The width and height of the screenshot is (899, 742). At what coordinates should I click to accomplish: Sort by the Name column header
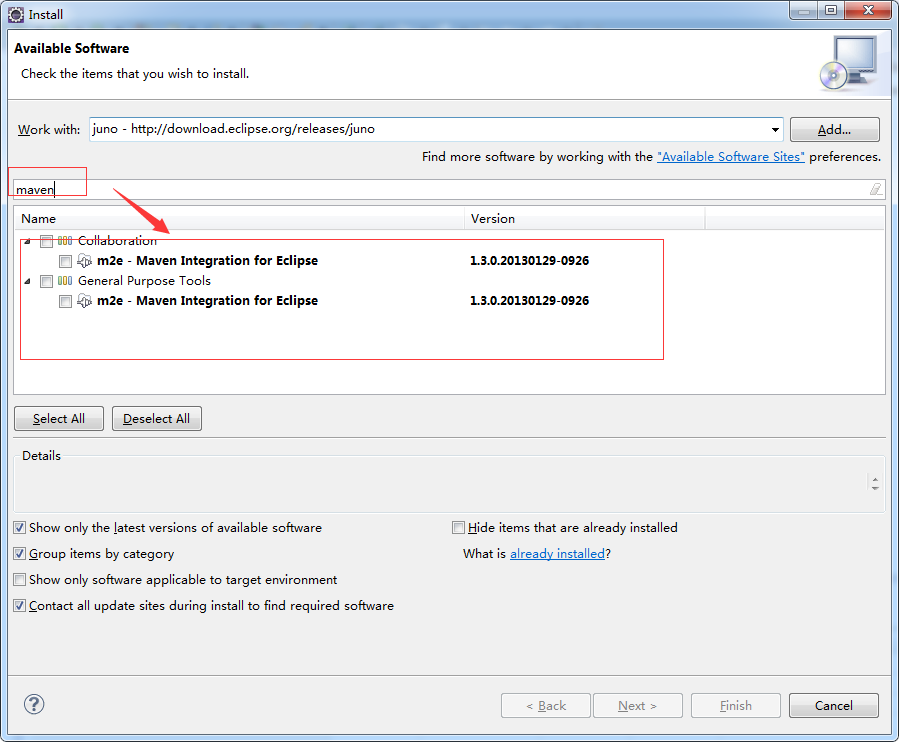(x=239, y=218)
